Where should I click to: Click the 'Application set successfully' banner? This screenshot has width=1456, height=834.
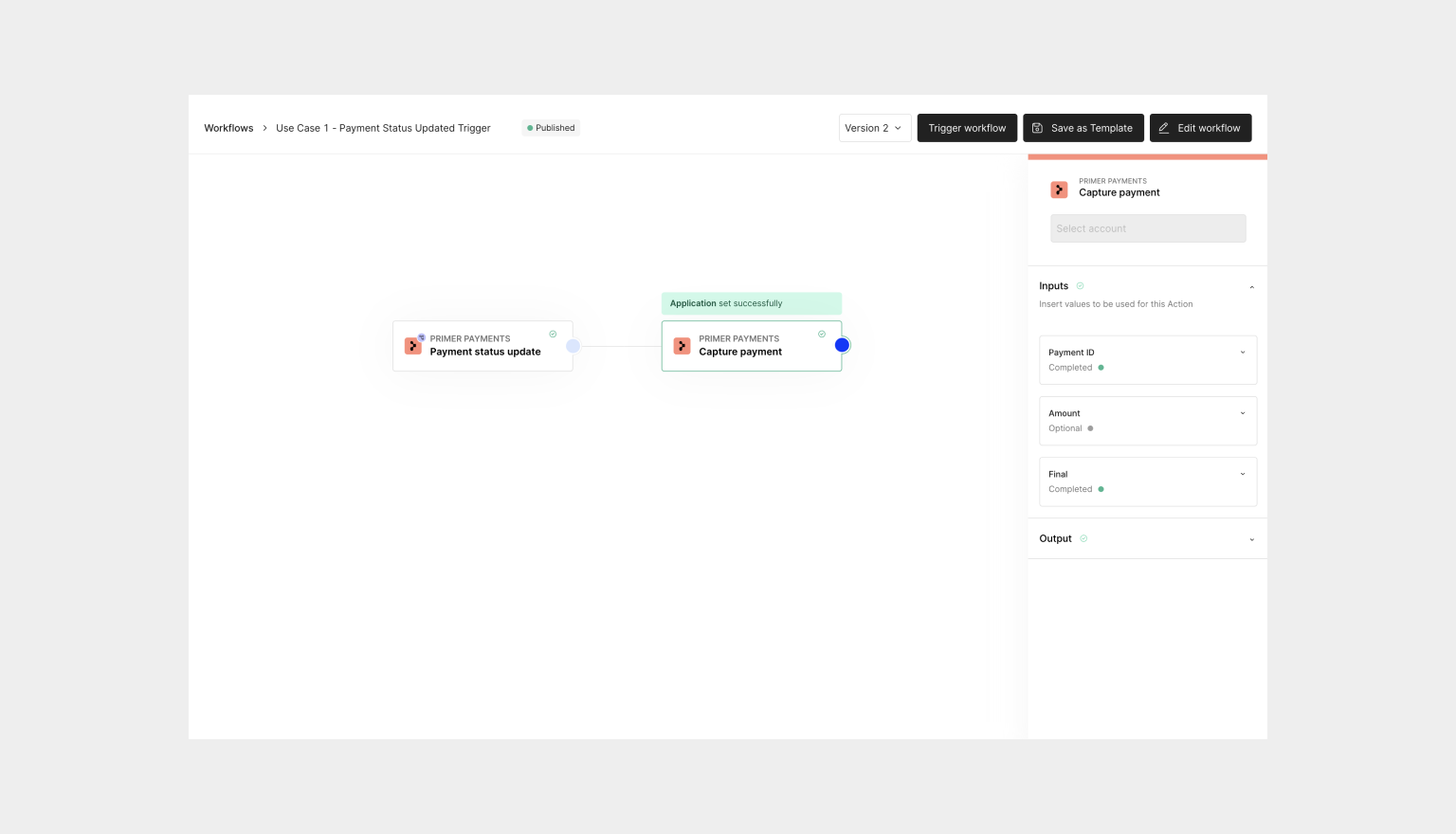click(752, 303)
